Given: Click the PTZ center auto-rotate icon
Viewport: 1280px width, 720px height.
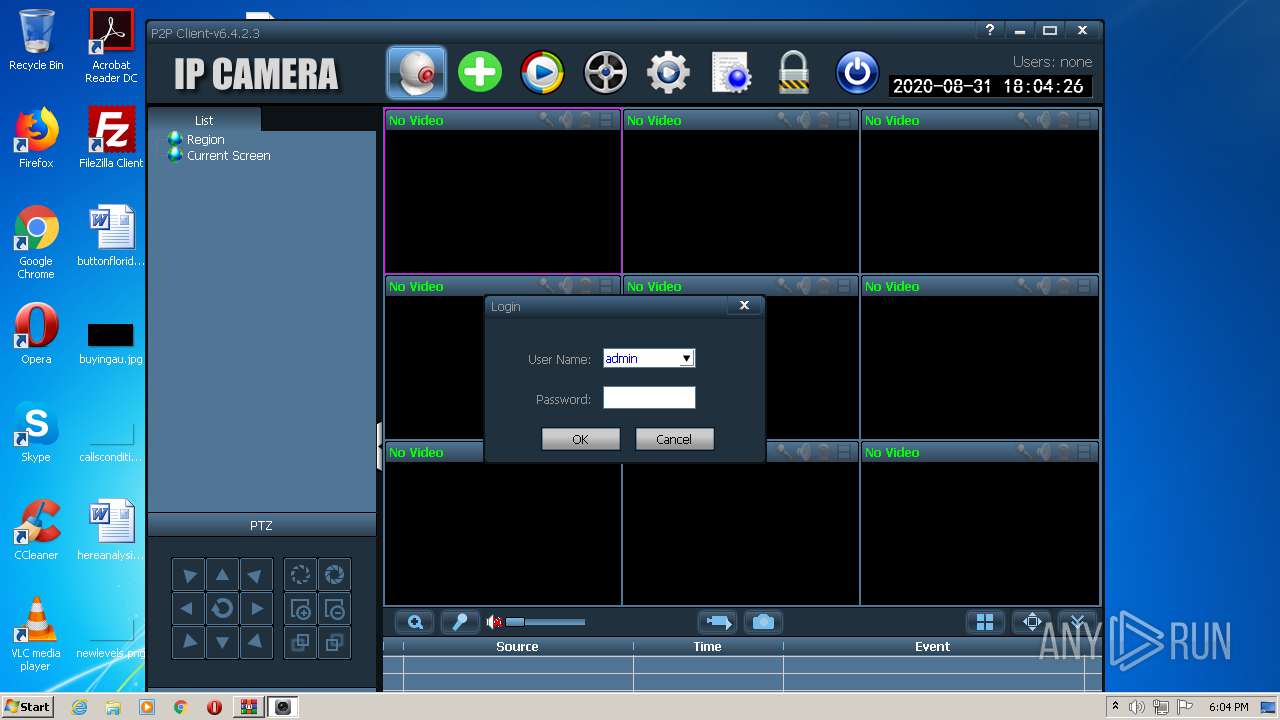Looking at the screenshot, I should (x=223, y=608).
